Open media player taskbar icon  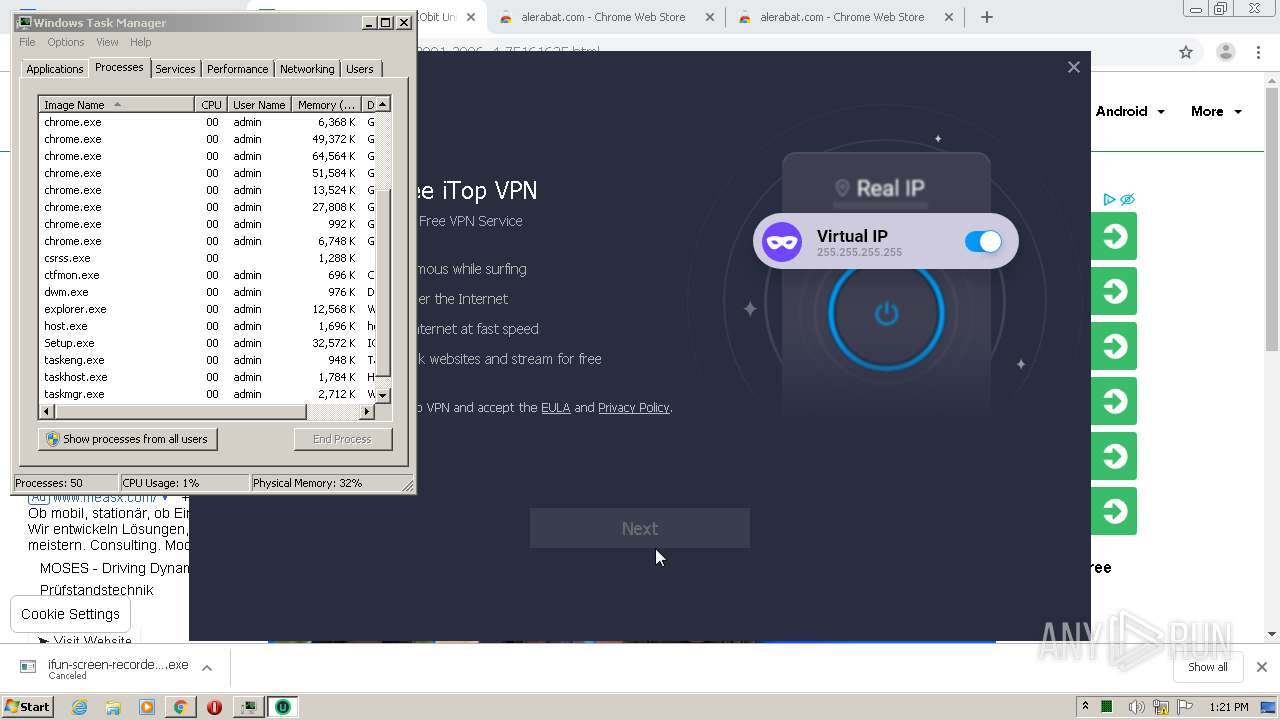coord(147,707)
